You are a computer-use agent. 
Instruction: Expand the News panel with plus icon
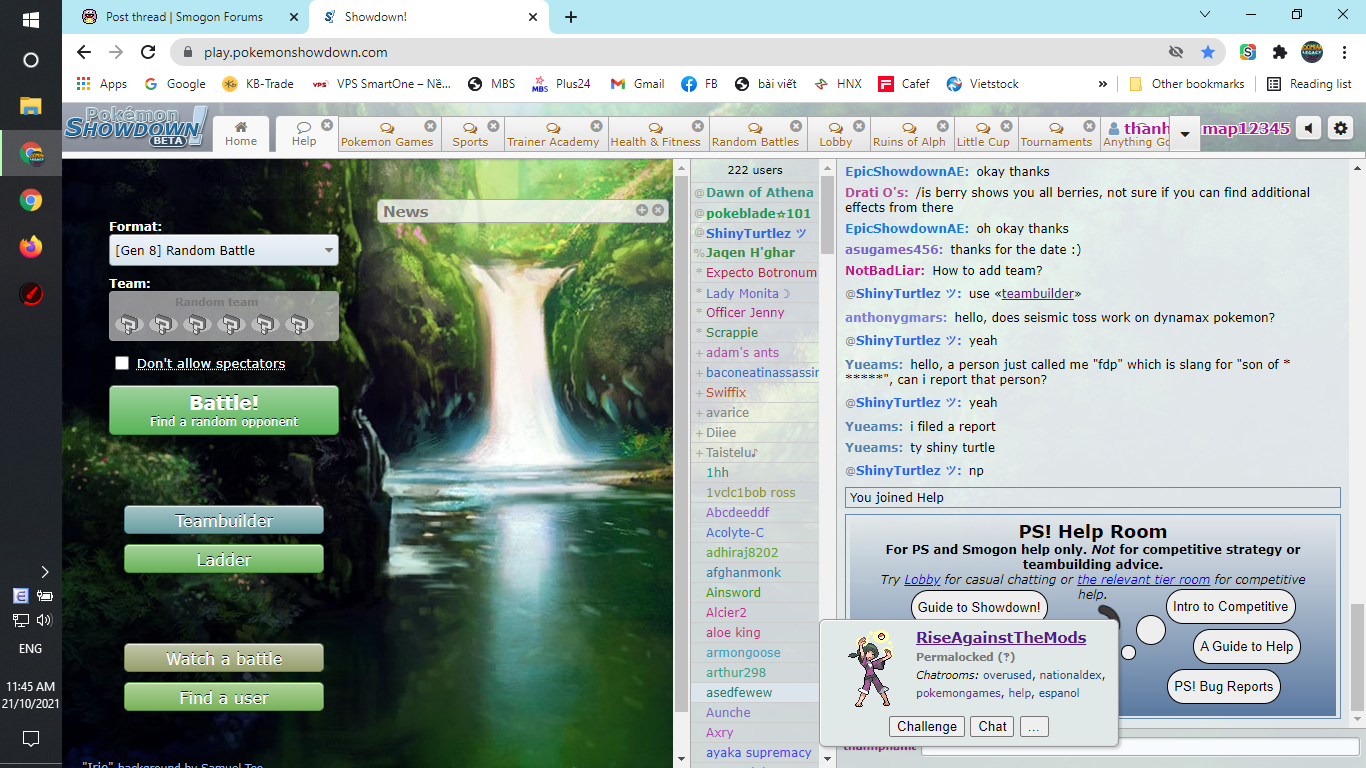point(642,210)
